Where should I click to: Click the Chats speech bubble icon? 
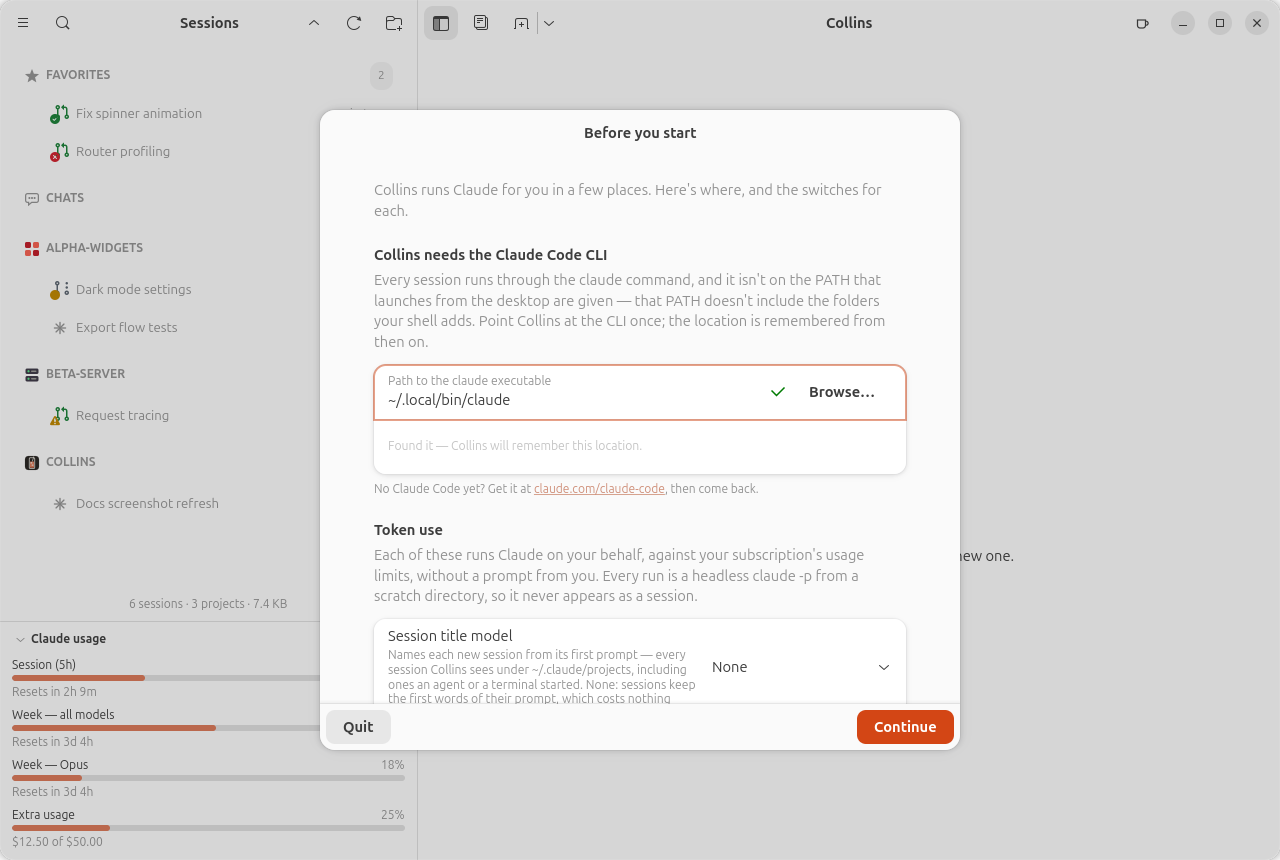click(32, 198)
